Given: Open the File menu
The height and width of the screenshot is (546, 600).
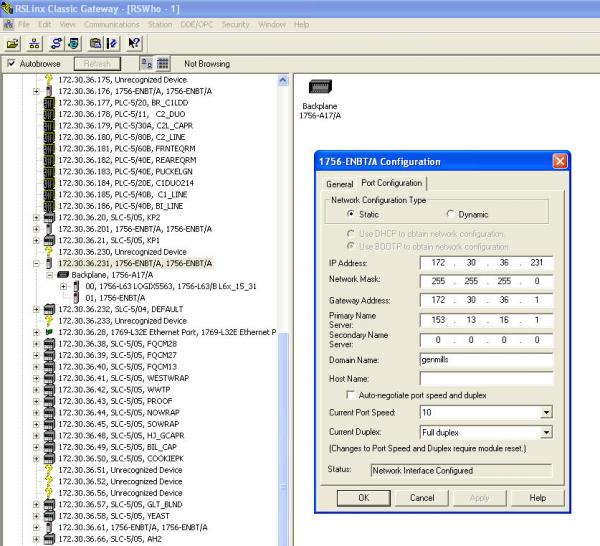Looking at the screenshot, I should click(24, 24).
